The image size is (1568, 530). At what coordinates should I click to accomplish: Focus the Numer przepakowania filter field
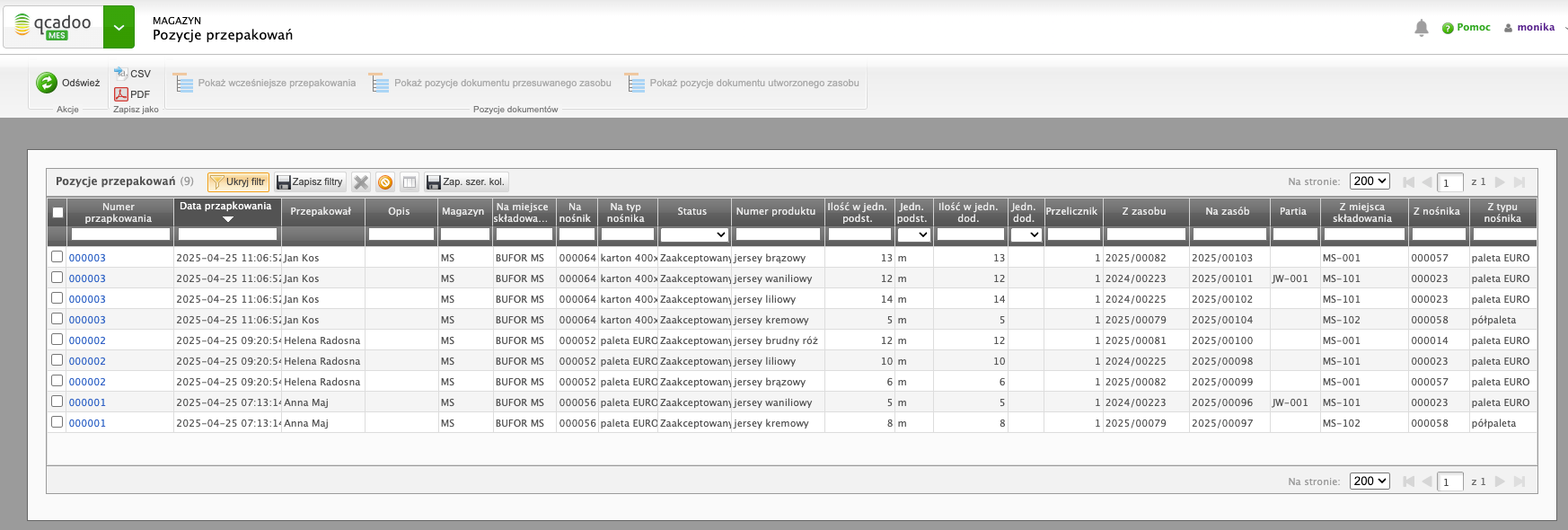point(120,234)
